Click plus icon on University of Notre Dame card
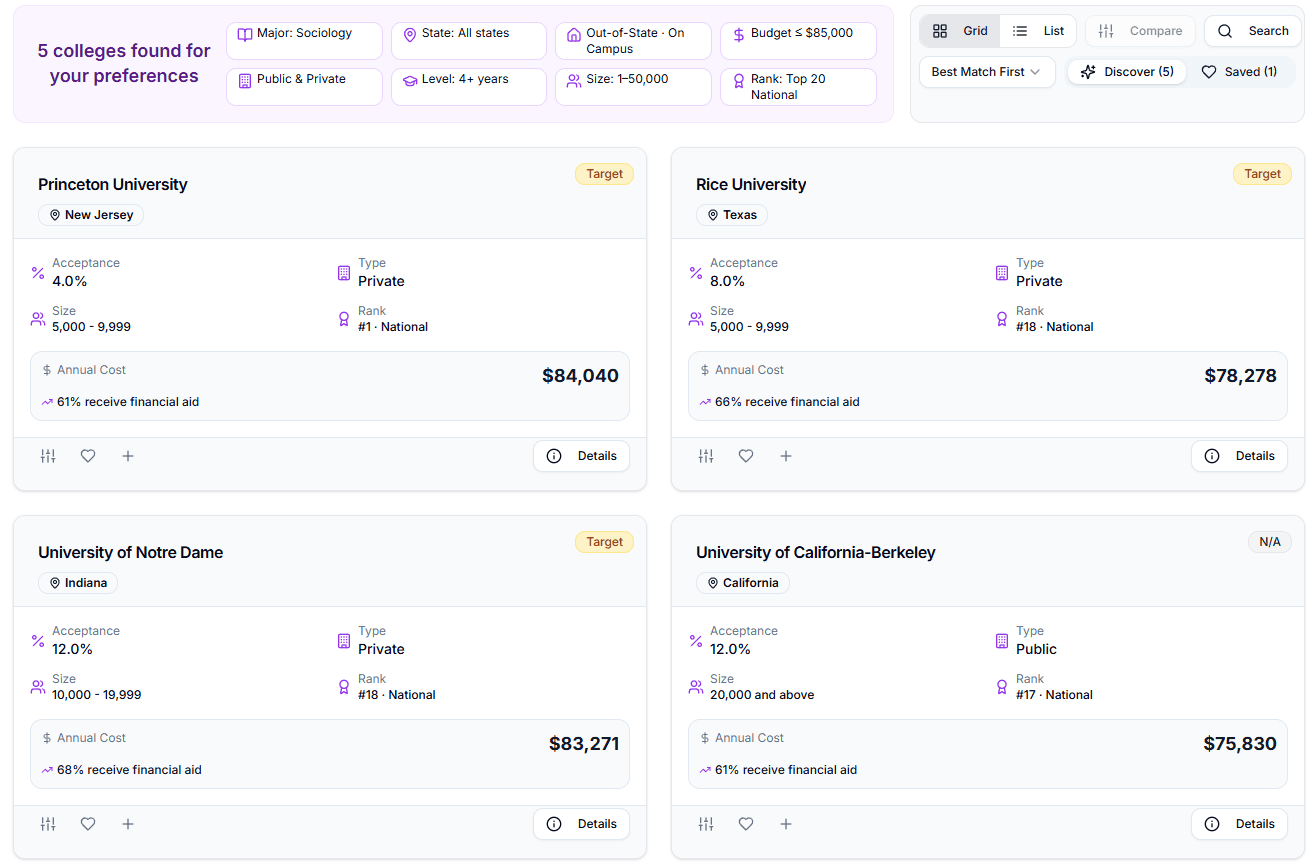1315x864 pixels. (128, 824)
